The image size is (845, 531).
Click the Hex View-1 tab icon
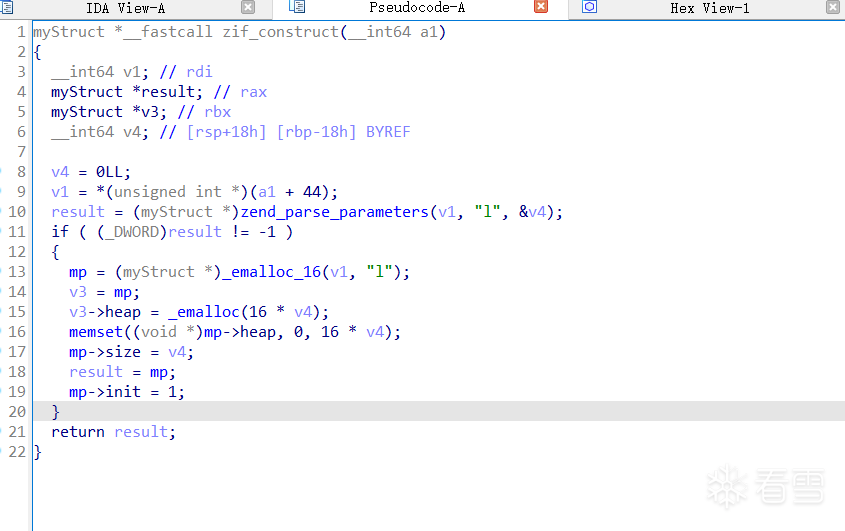(x=590, y=6)
